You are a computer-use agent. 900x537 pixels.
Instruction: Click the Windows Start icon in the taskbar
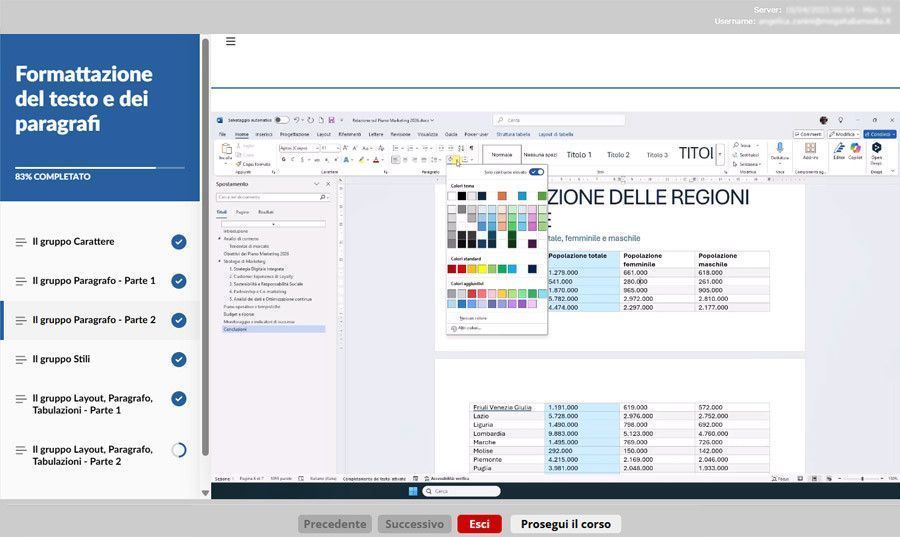410,492
